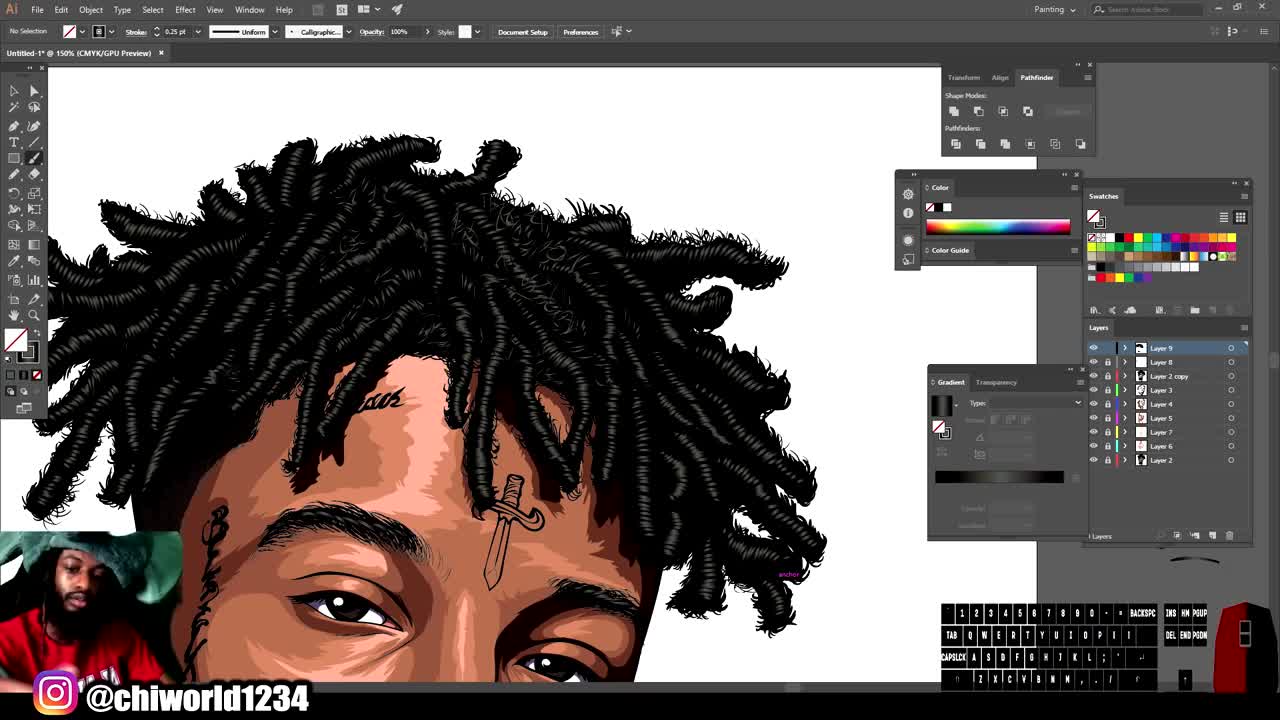Show swatches in thumbnail grid view

[1240, 217]
